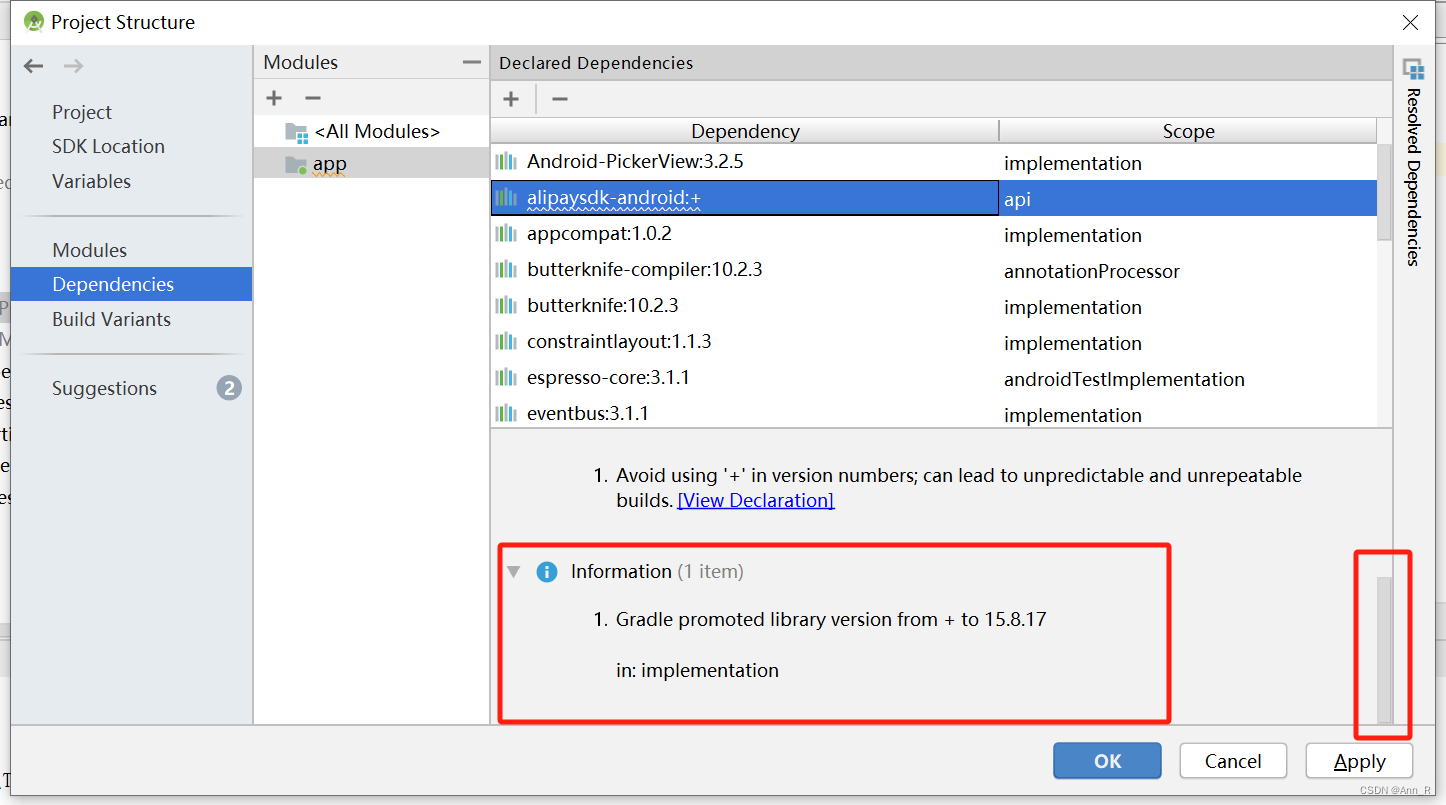Open the SDK Location page
This screenshot has width=1446, height=805.
(x=108, y=146)
